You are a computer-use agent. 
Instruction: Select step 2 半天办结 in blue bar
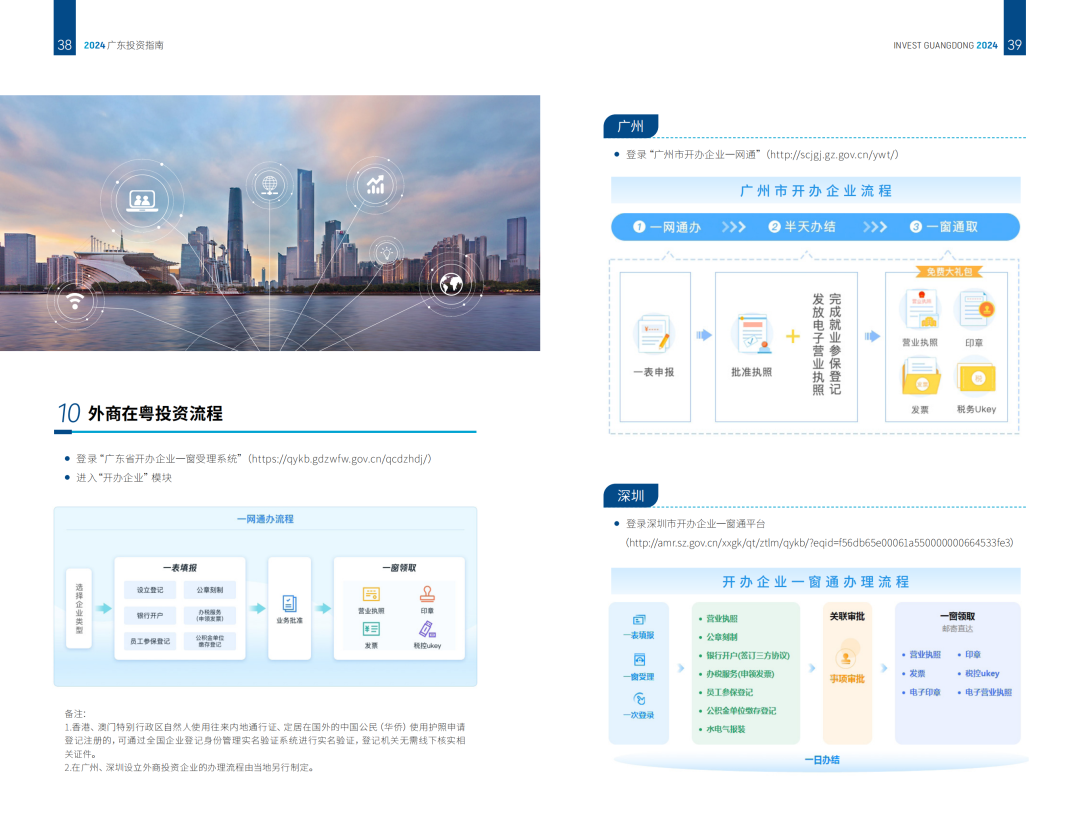tap(802, 227)
